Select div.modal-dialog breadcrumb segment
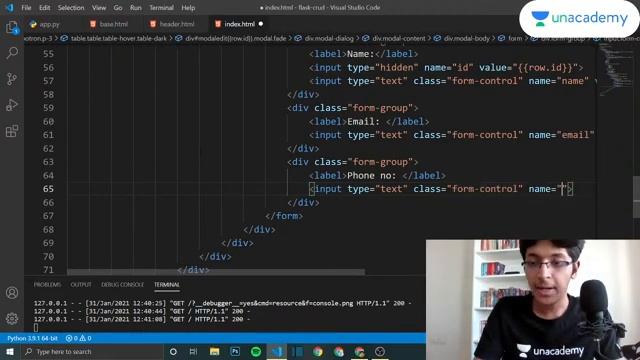The height and width of the screenshot is (360, 640). coord(329,38)
